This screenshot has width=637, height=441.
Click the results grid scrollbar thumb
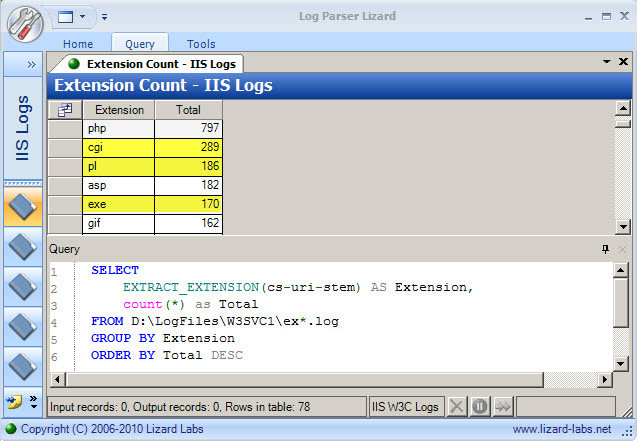[x=623, y=123]
